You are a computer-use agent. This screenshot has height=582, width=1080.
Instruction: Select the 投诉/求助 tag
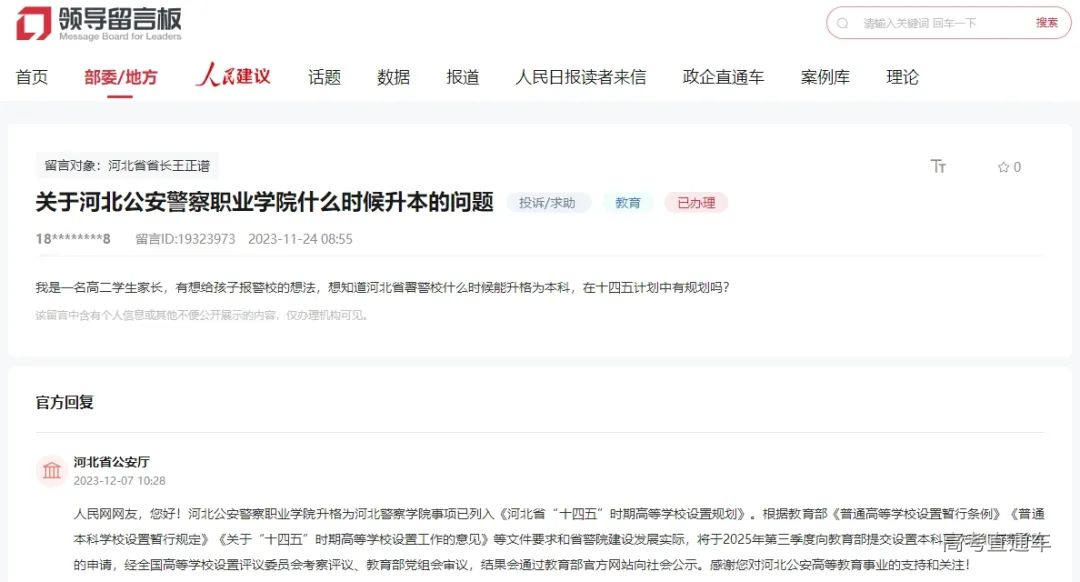546,202
